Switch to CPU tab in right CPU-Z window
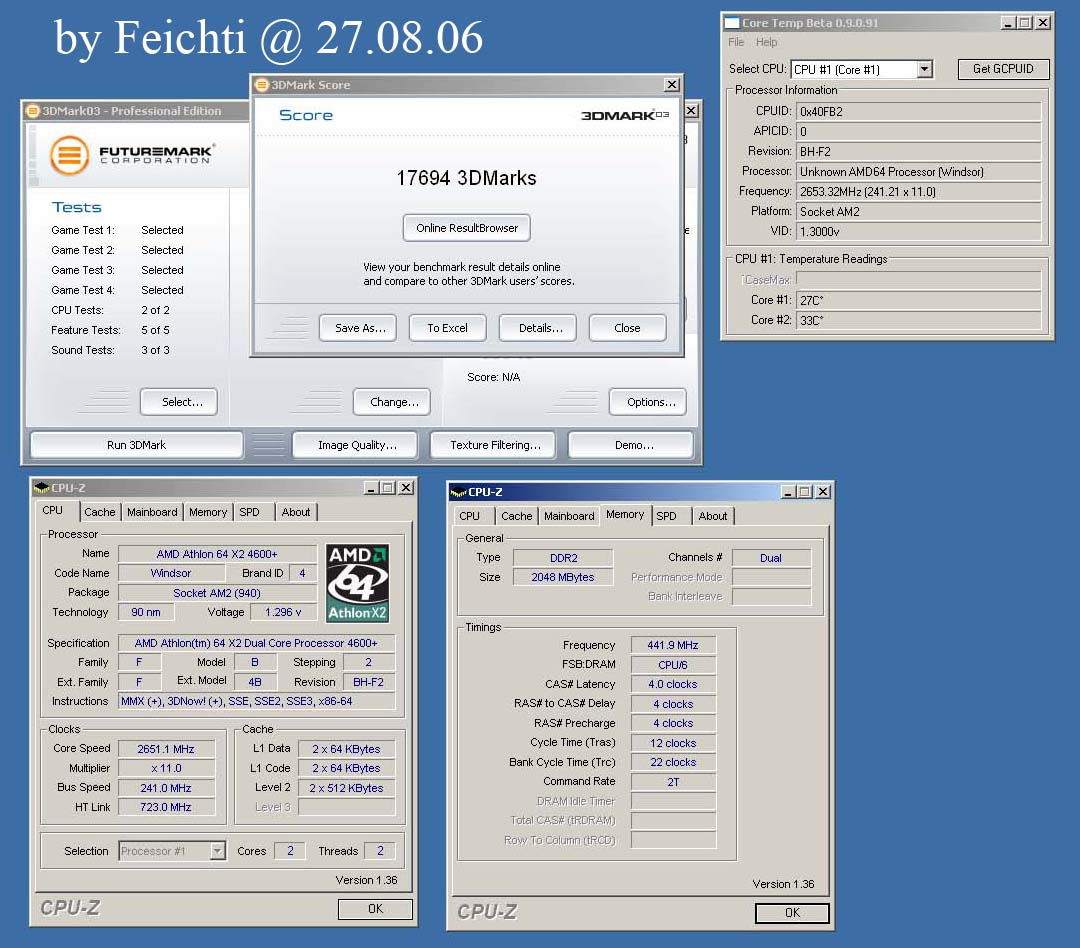Image resolution: width=1080 pixels, height=948 pixels. (470, 516)
